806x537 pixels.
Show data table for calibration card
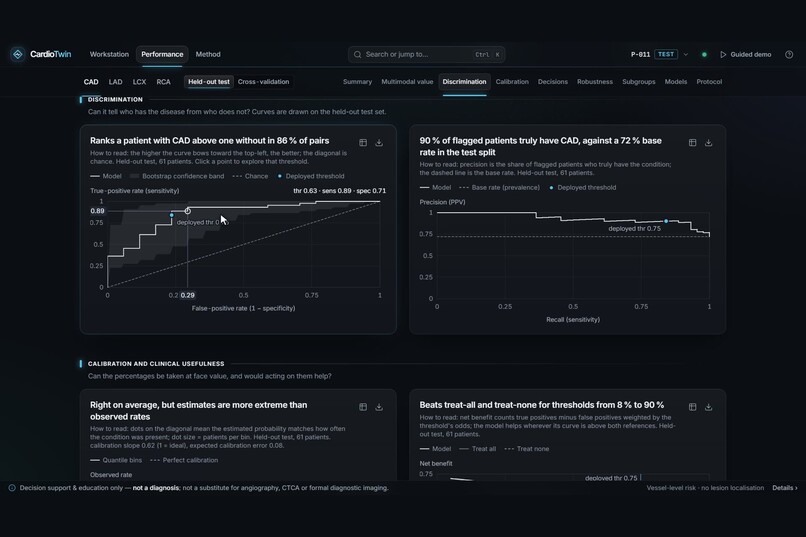click(x=363, y=407)
